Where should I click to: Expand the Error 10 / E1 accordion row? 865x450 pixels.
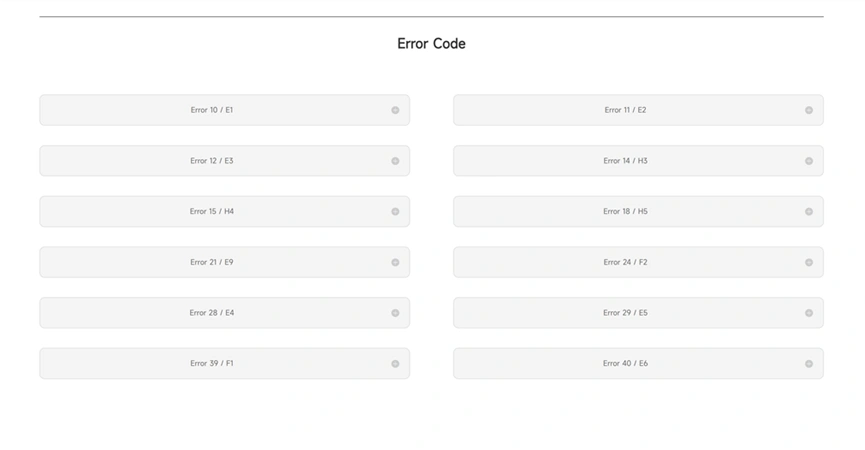tap(225, 110)
